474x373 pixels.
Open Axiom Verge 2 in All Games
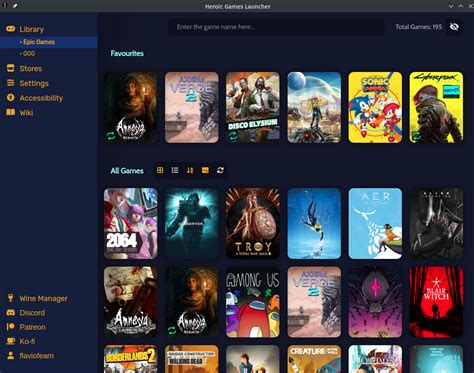pyautogui.click(x=314, y=302)
